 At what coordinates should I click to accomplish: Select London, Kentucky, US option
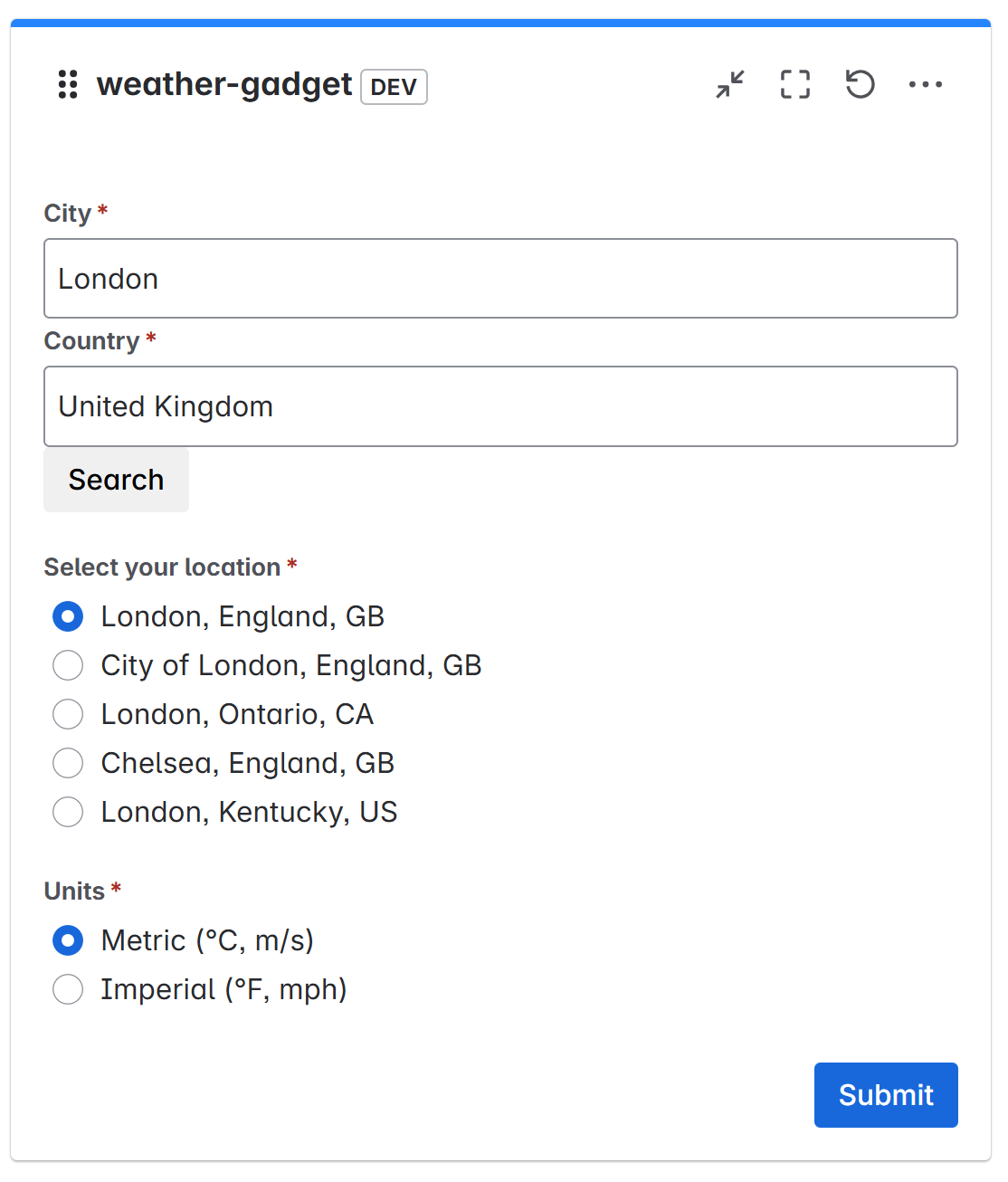click(68, 812)
